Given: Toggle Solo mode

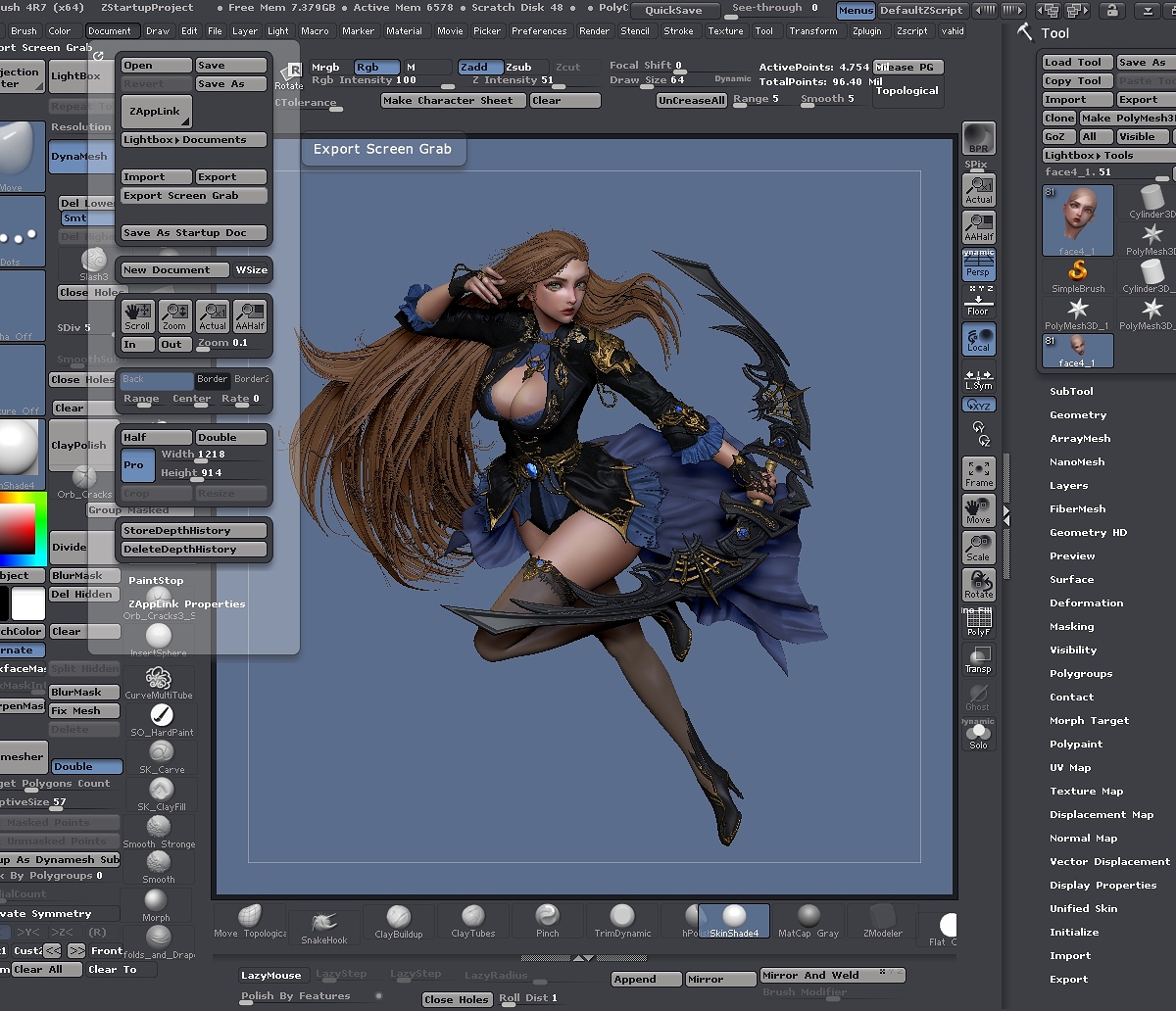Looking at the screenshot, I should (x=978, y=735).
